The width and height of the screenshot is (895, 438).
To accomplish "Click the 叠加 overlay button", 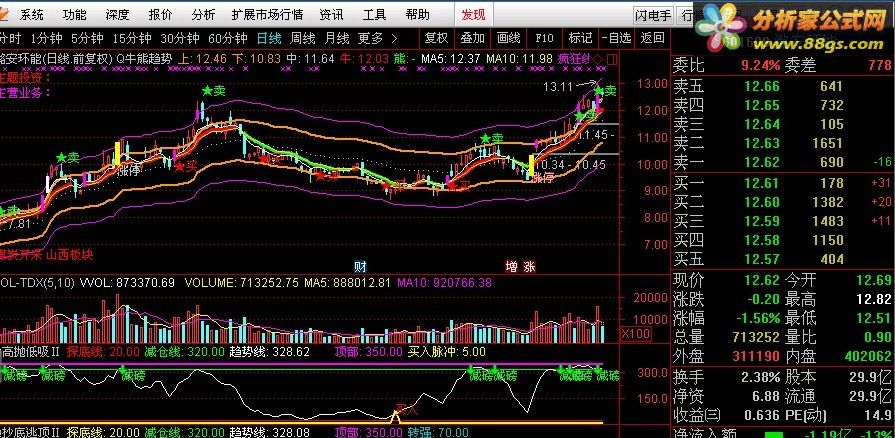I will click(x=473, y=38).
